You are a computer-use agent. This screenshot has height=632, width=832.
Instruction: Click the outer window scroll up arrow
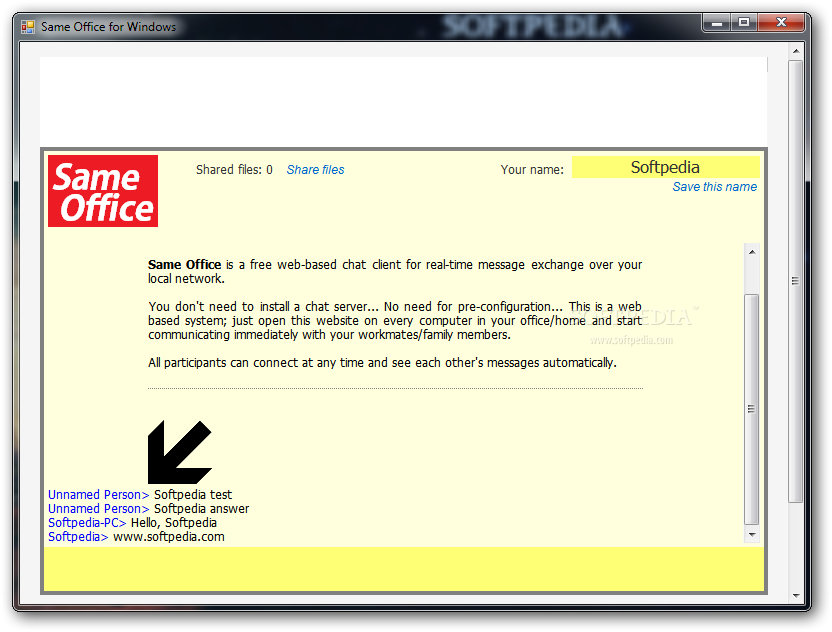coord(795,51)
